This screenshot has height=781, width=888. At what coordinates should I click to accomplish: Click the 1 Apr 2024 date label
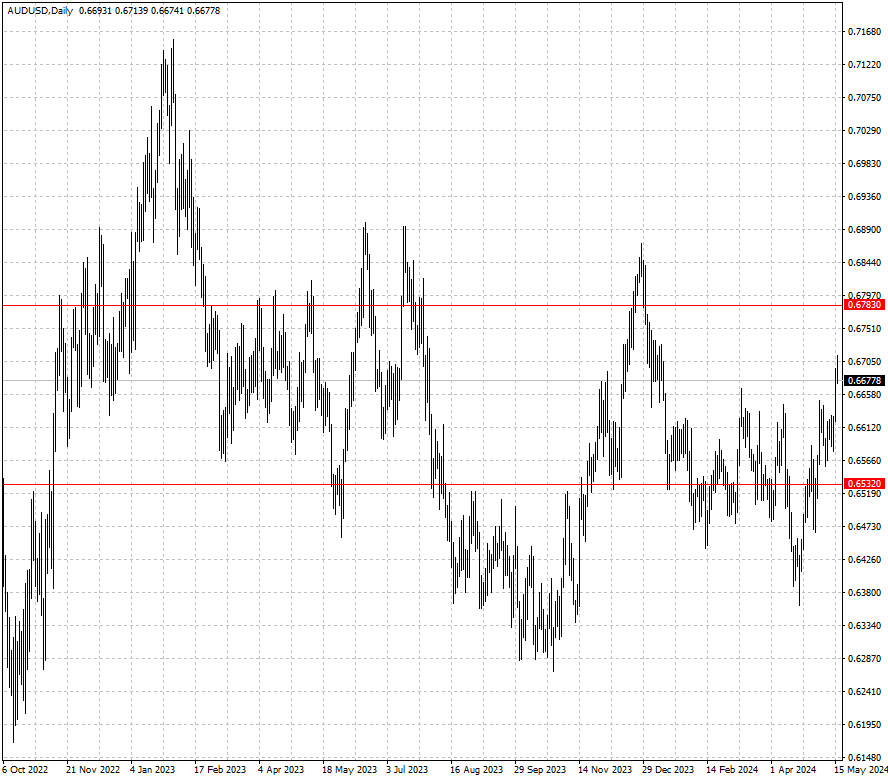click(x=793, y=770)
